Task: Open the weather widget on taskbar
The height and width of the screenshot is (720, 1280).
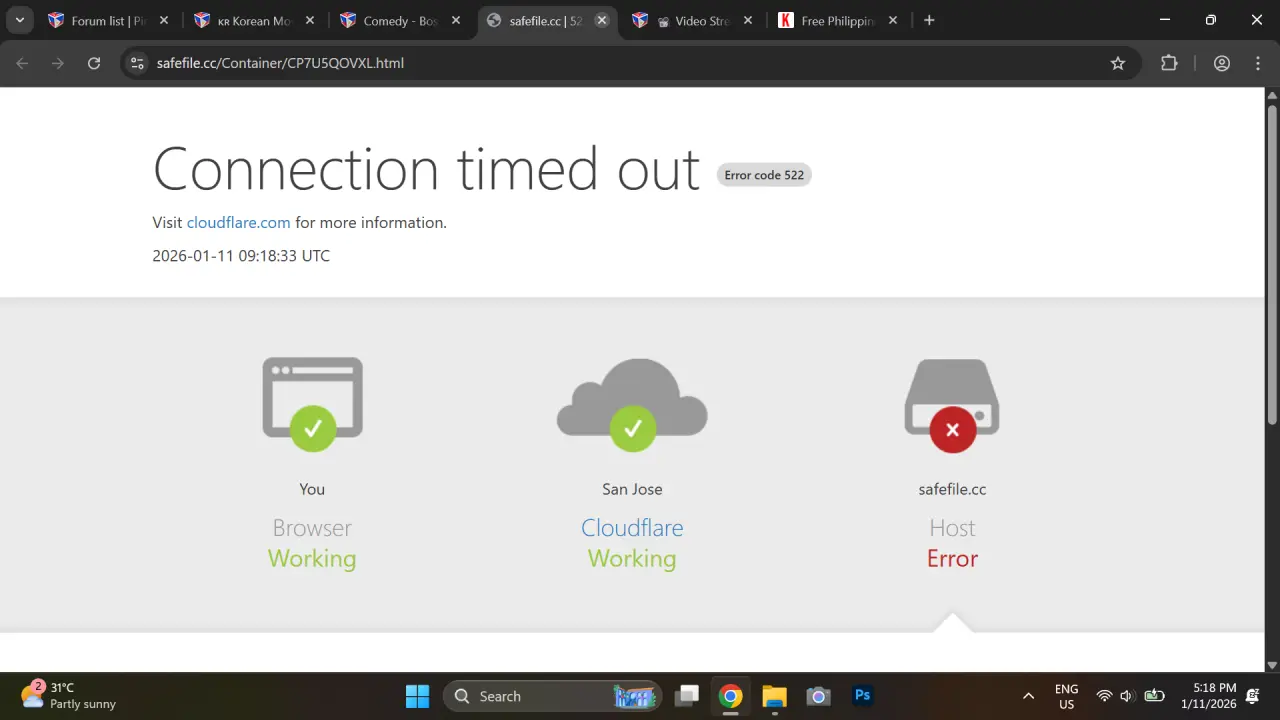Action: point(68,696)
